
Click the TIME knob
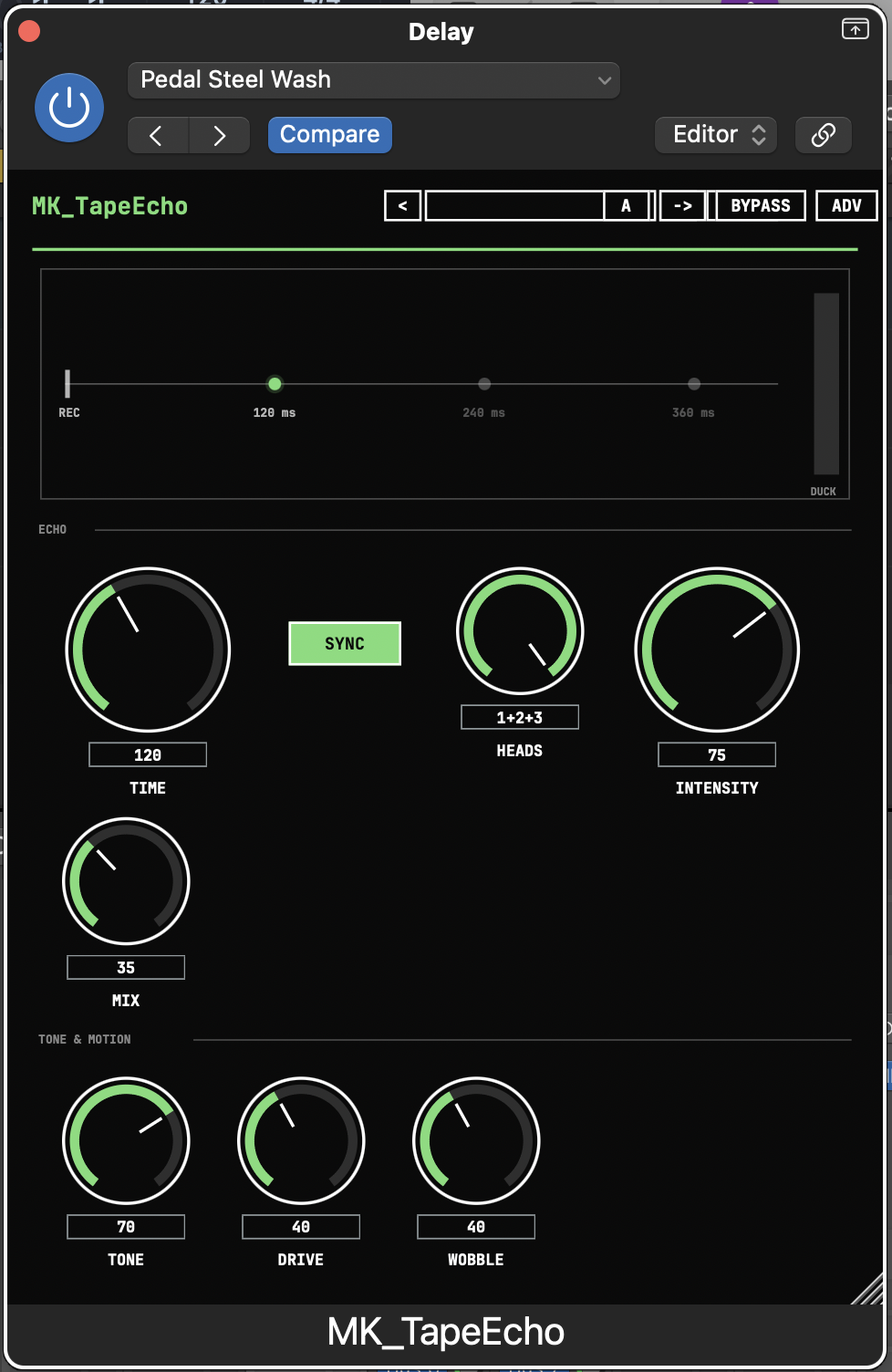(148, 650)
